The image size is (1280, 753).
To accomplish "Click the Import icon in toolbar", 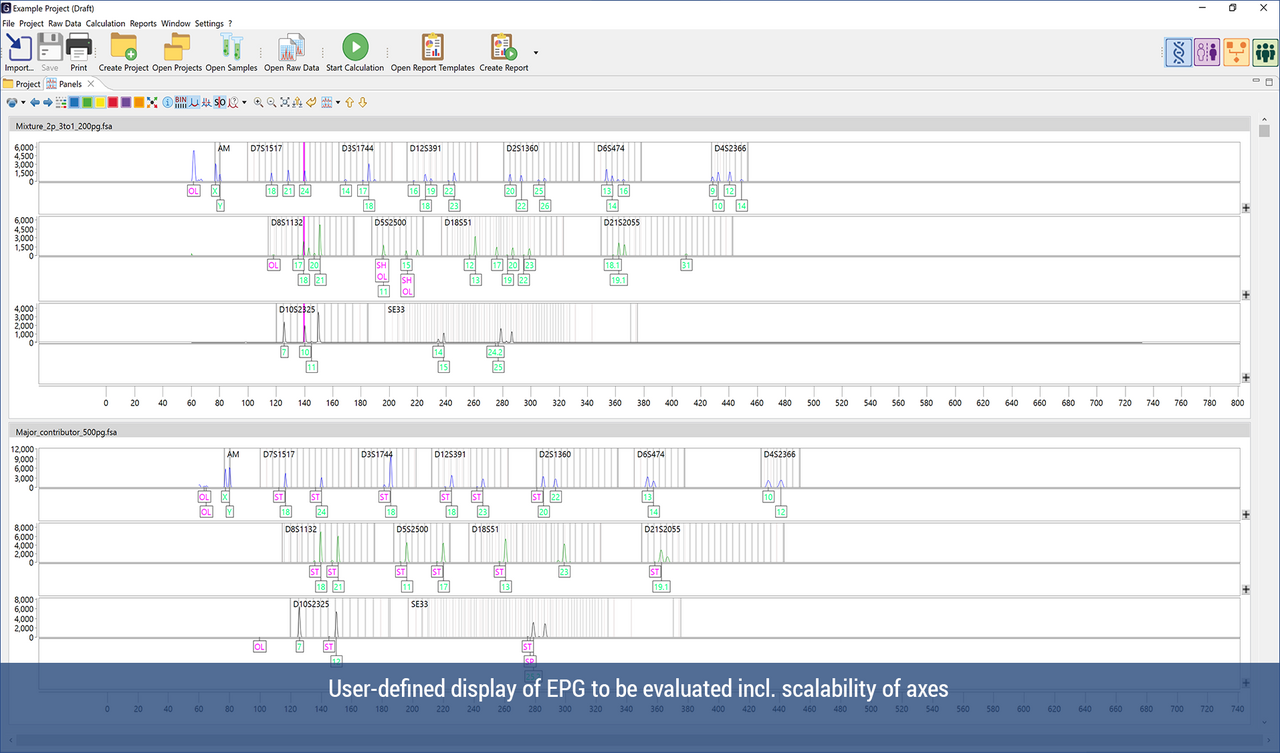I will coord(19,46).
